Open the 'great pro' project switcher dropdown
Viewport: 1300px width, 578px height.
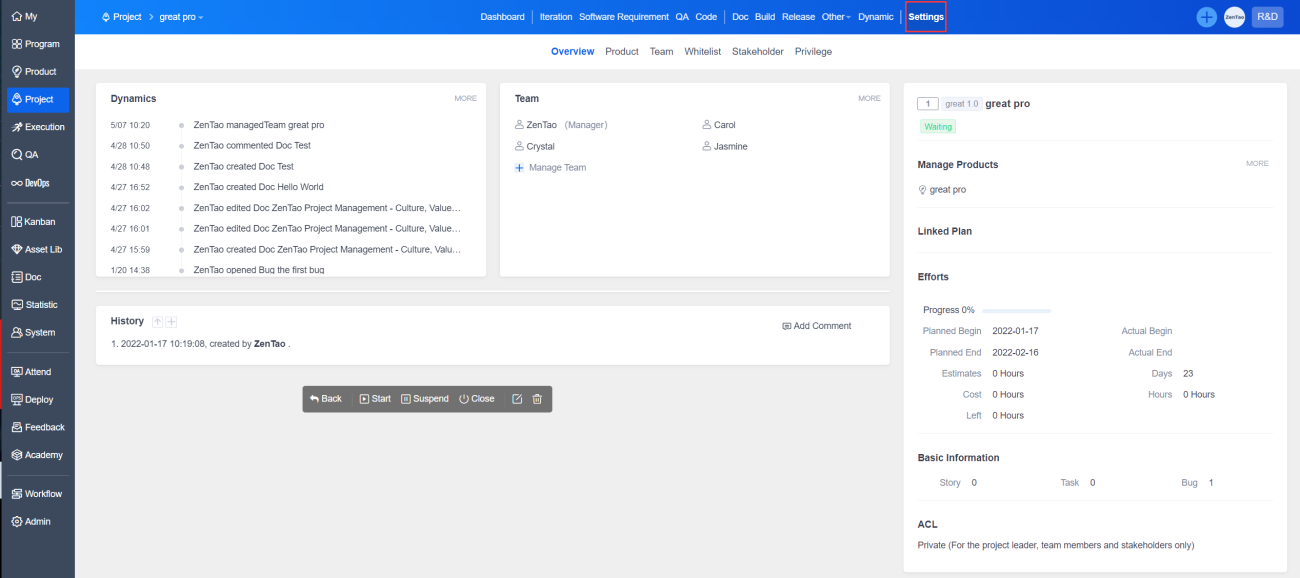tap(181, 17)
